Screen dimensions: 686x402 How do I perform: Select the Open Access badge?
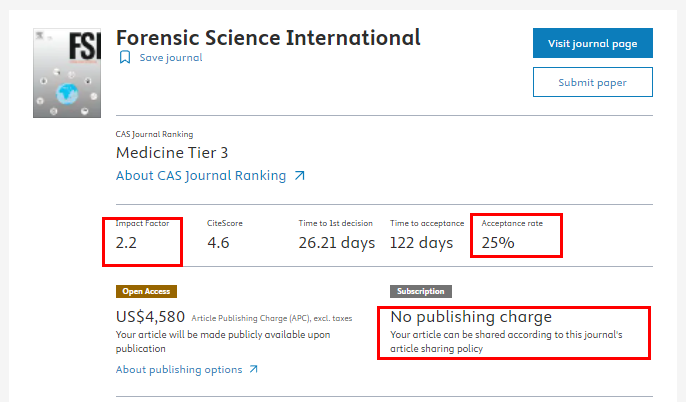point(146,291)
